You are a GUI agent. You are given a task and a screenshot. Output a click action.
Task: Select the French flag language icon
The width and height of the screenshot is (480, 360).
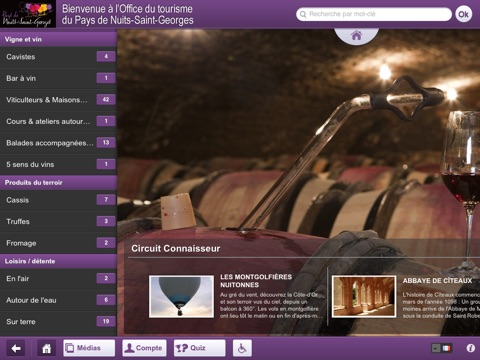click(x=446, y=348)
